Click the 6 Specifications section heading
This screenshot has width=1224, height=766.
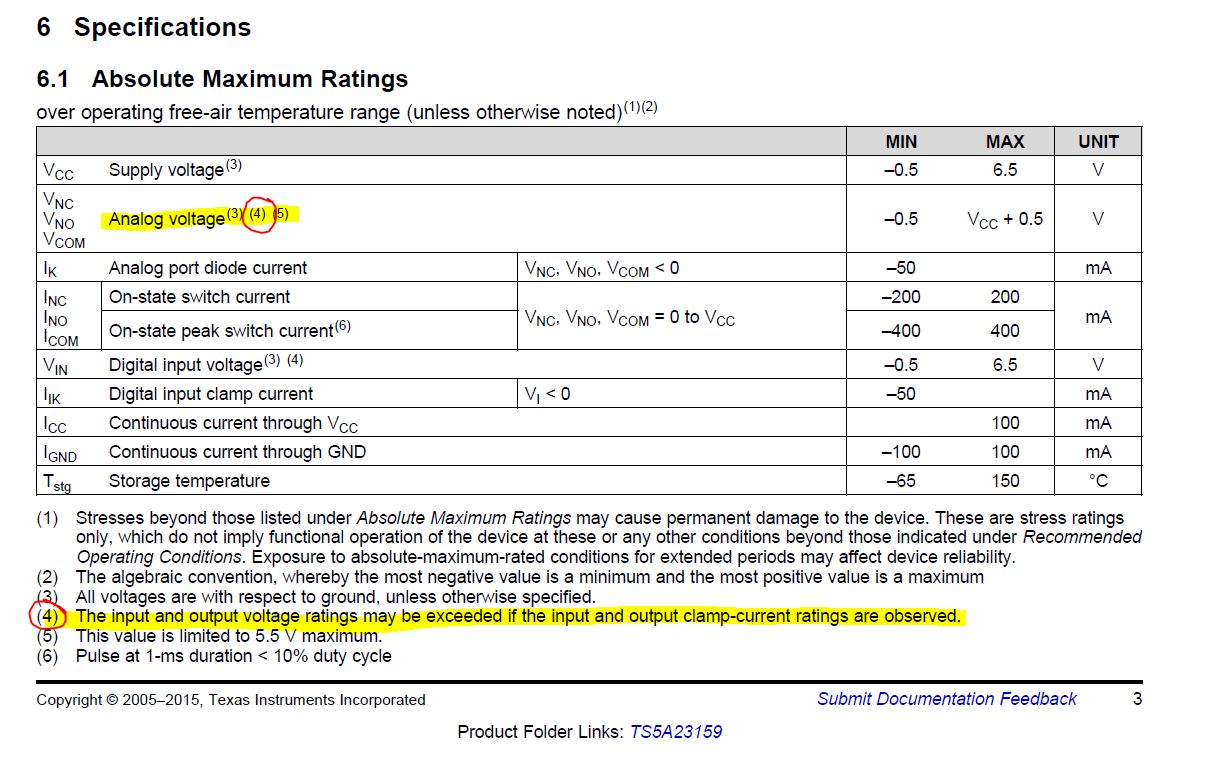[x=144, y=27]
